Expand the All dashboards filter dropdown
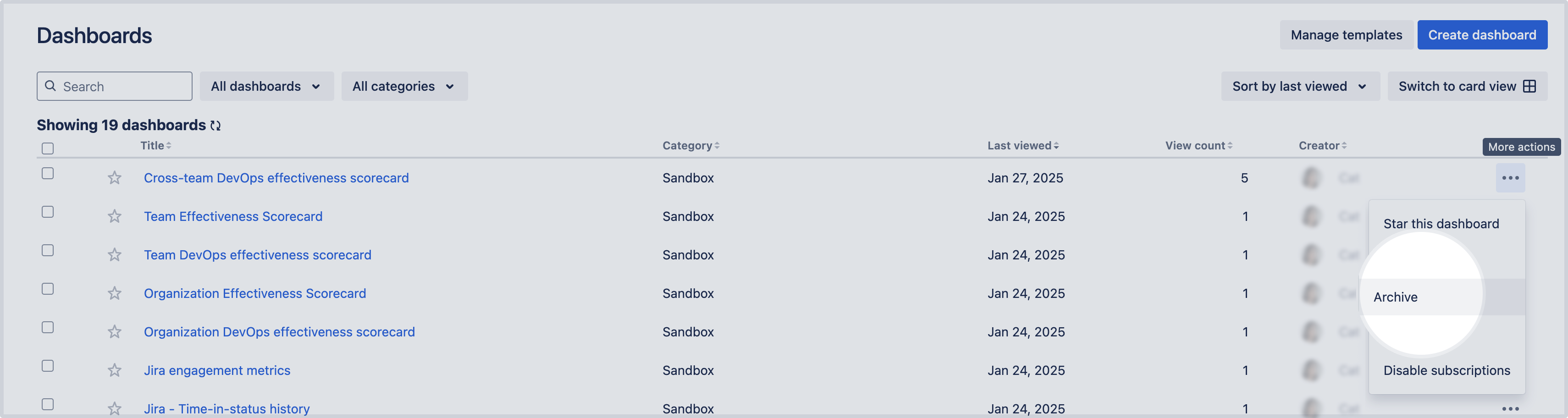 pos(267,87)
